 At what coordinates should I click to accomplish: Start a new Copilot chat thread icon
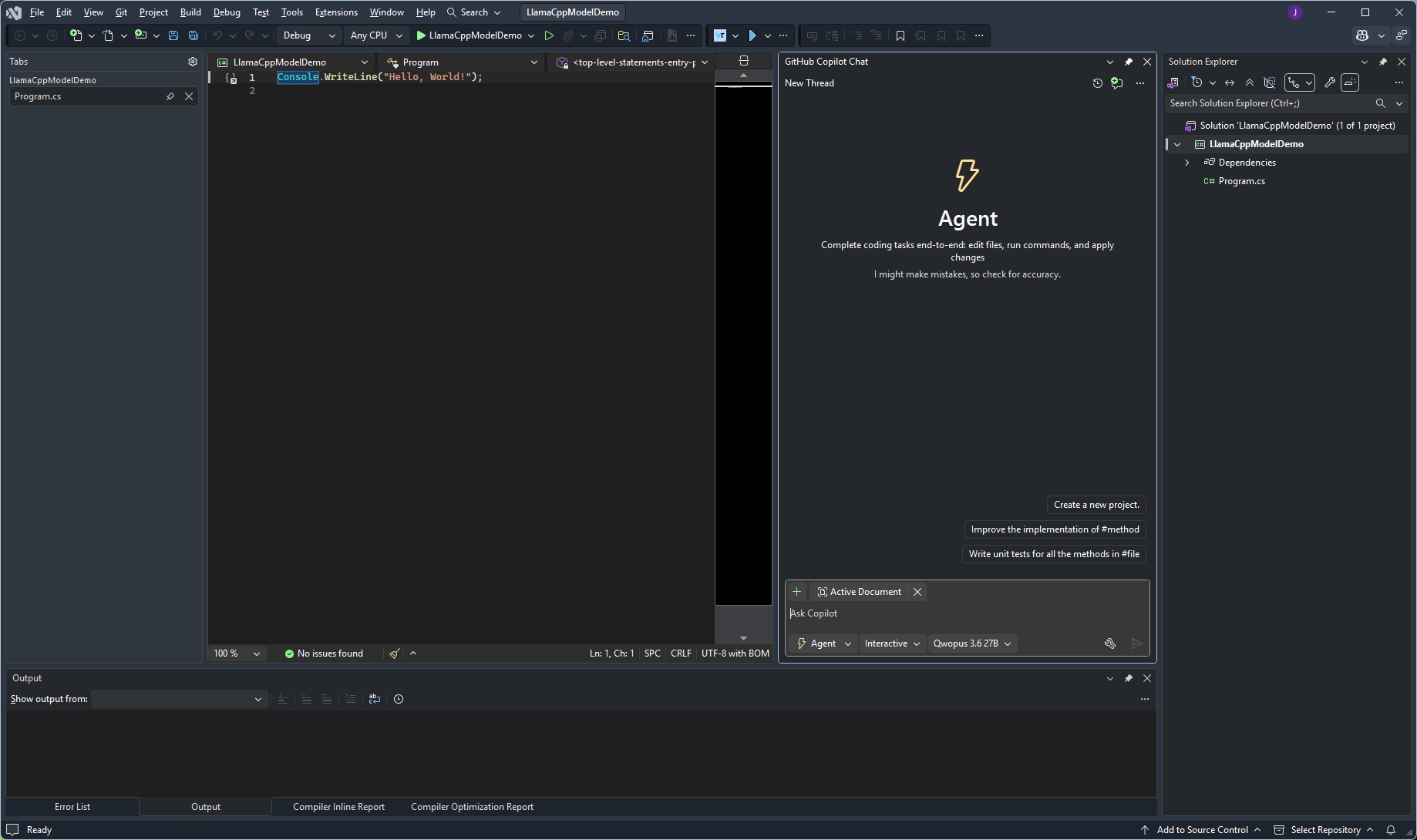click(x=1117, y=83)
